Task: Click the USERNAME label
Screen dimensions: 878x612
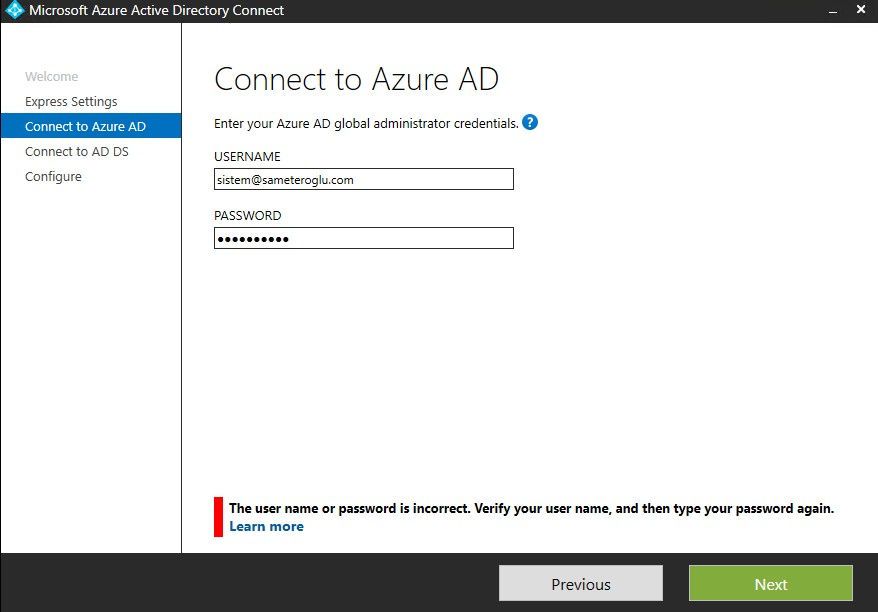Action: tap(247, 157)
